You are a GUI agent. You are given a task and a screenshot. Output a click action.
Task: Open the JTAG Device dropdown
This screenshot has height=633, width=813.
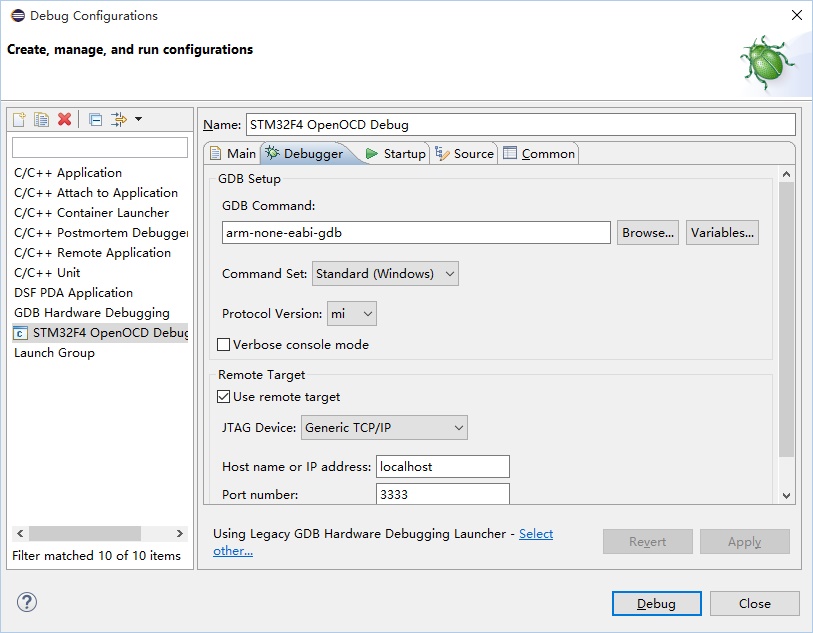pos(384,428)
